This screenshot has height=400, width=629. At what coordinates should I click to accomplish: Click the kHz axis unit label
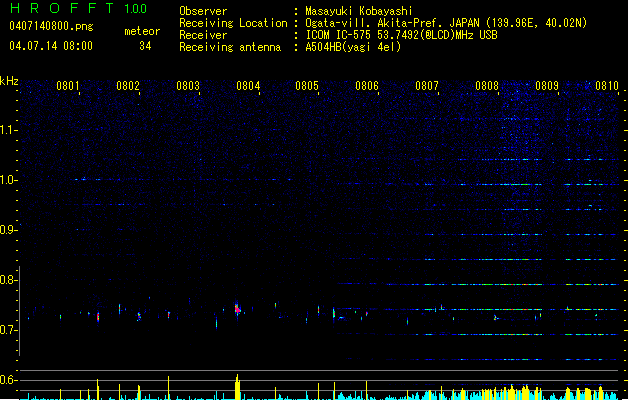point(9,81)
